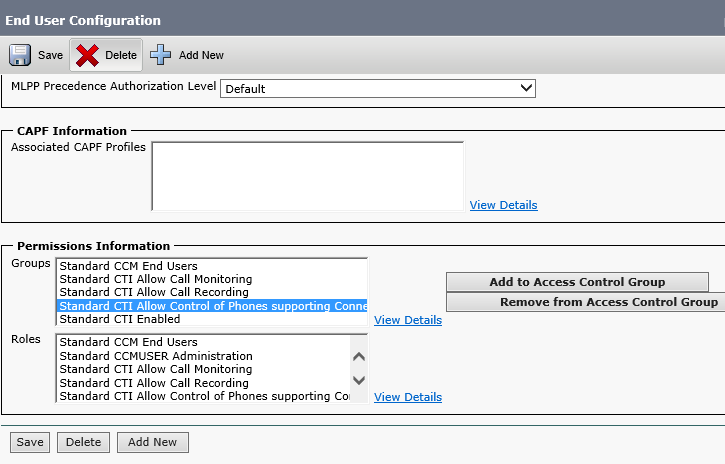Select Standard CTI Allow Call Monitoring group
Viewport: 725px width, 464px height.
tap(212, 279)
